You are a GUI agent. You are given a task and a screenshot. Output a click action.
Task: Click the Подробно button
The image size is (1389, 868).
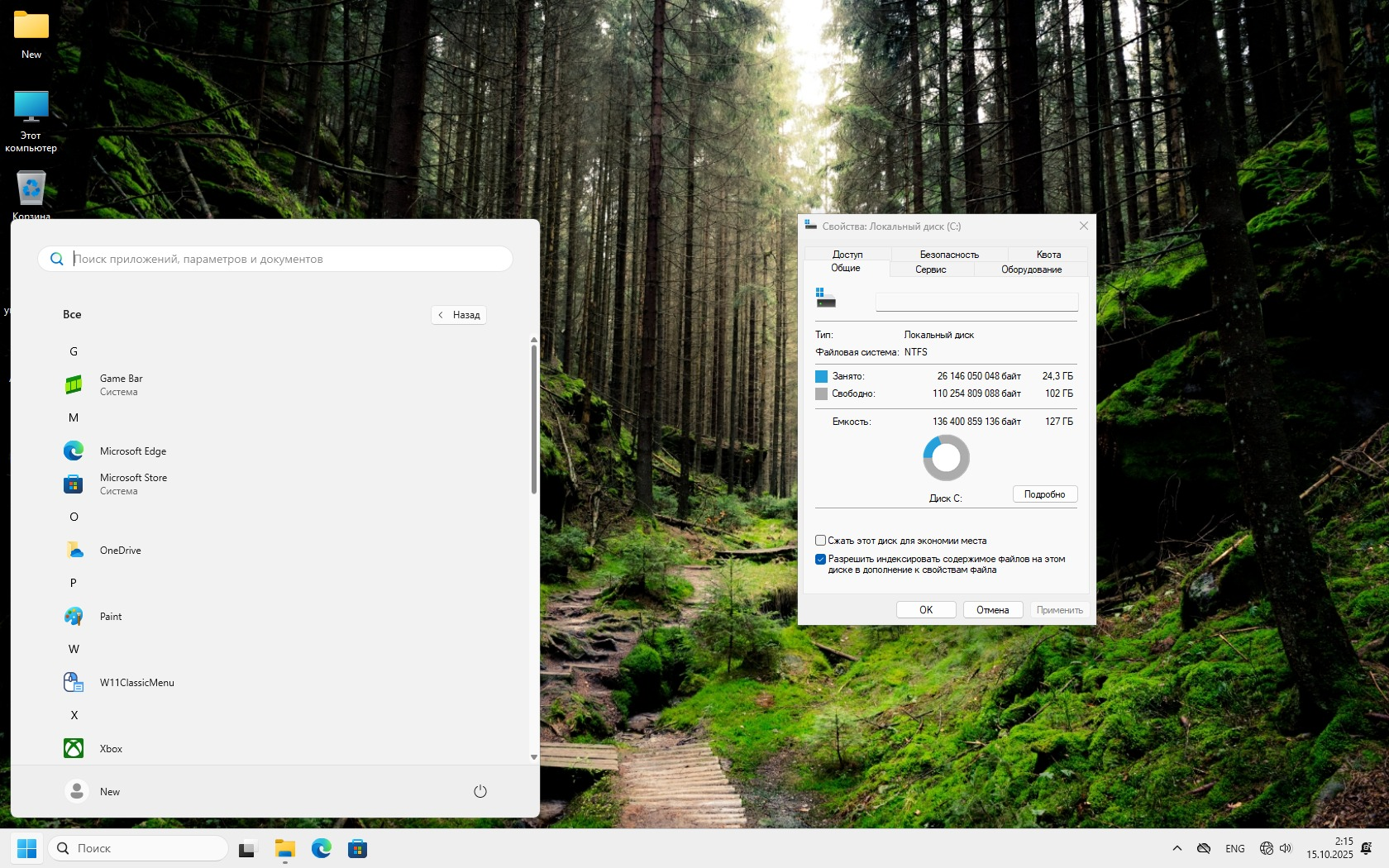1044,494
